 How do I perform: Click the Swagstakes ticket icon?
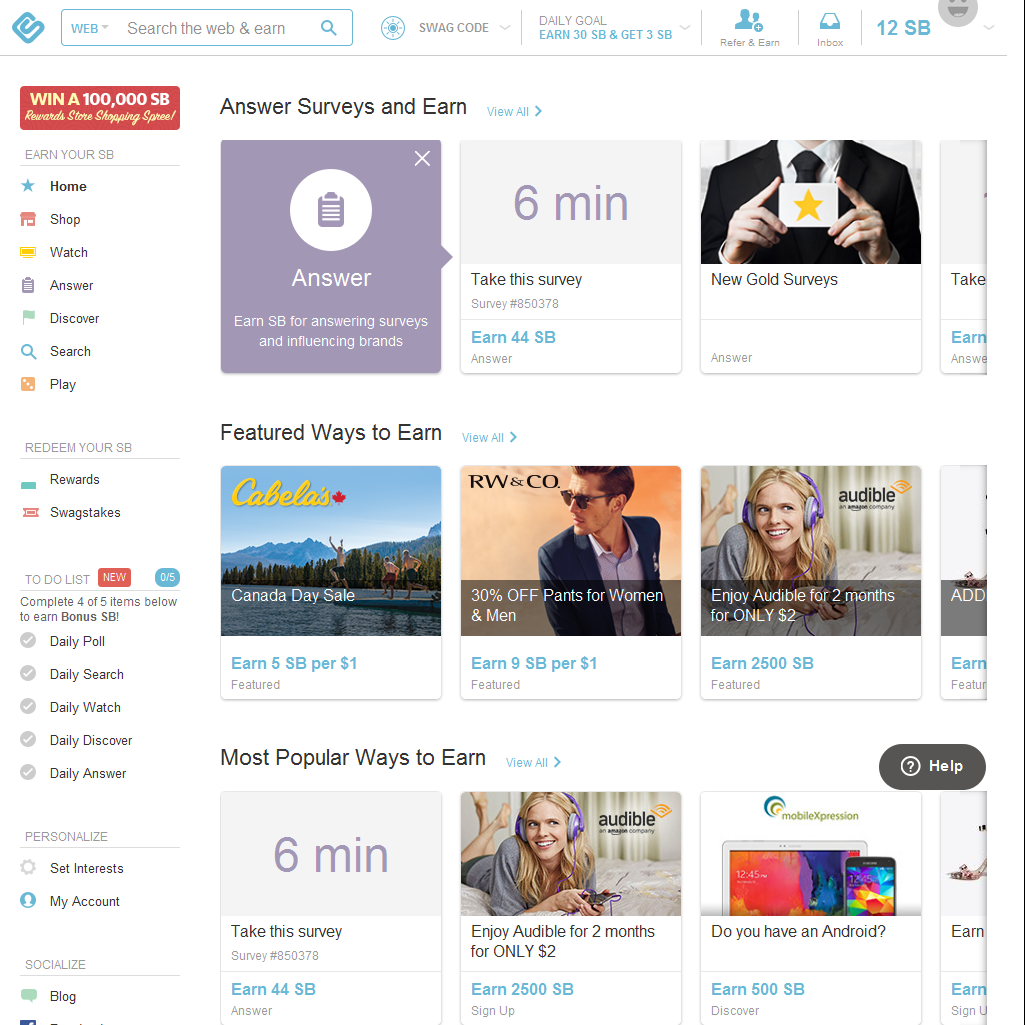pos(31,512)
